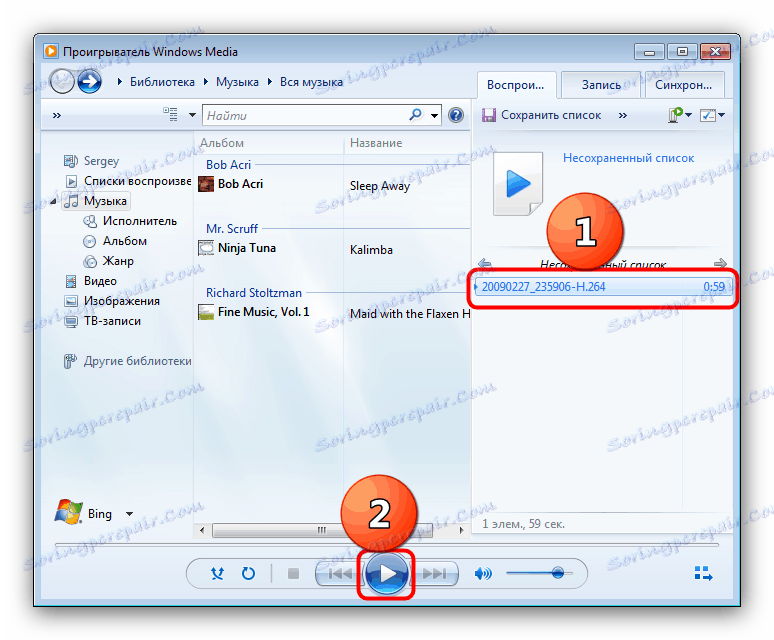Open the Bing dropdown arrow

[129, 514]
